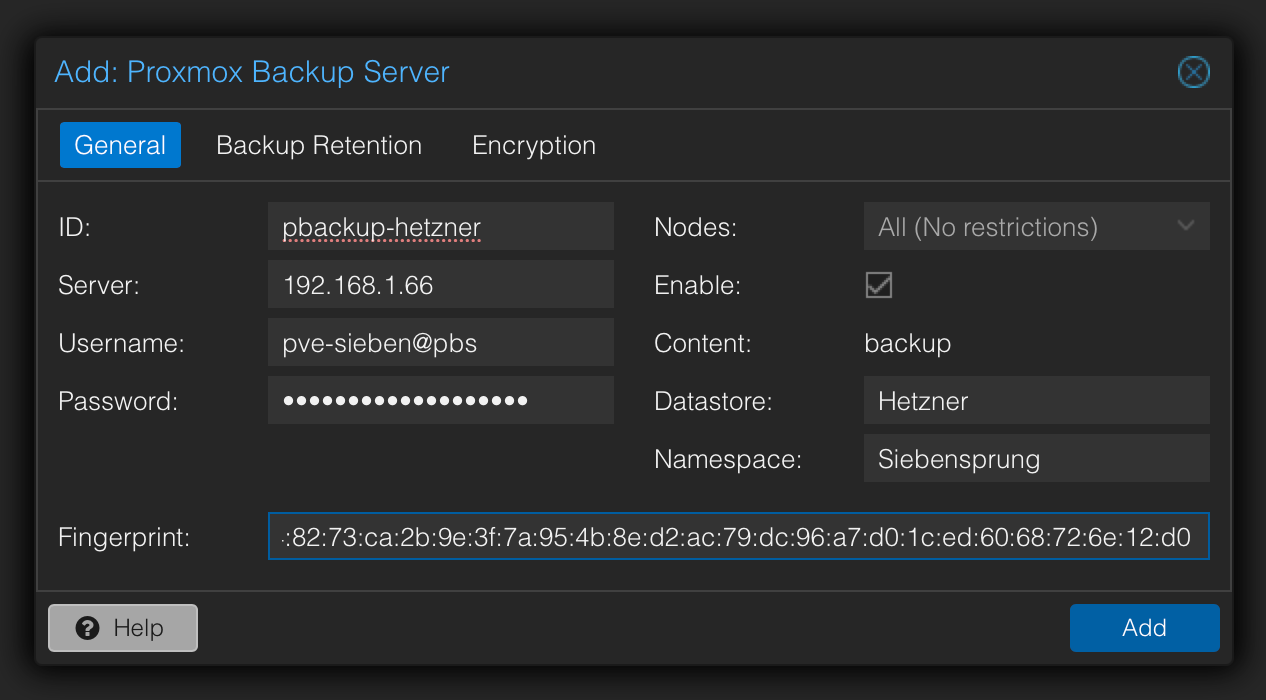Click the Datastore field Hetzner

[x=1037, y=400]
